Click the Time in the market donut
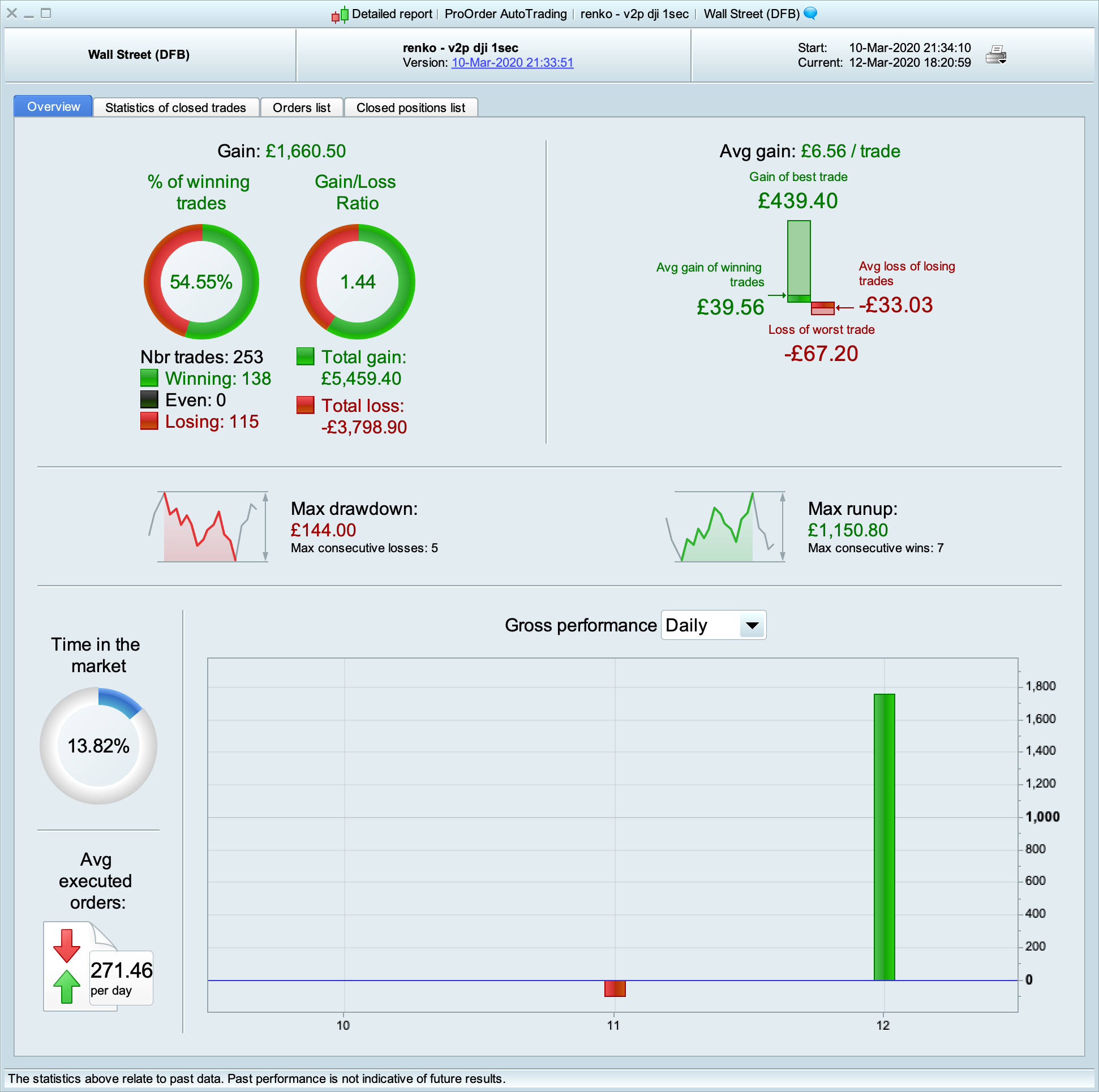The height and width of the screenshot is (1092, 1099). pyautogui.click(x=98, y=745)
